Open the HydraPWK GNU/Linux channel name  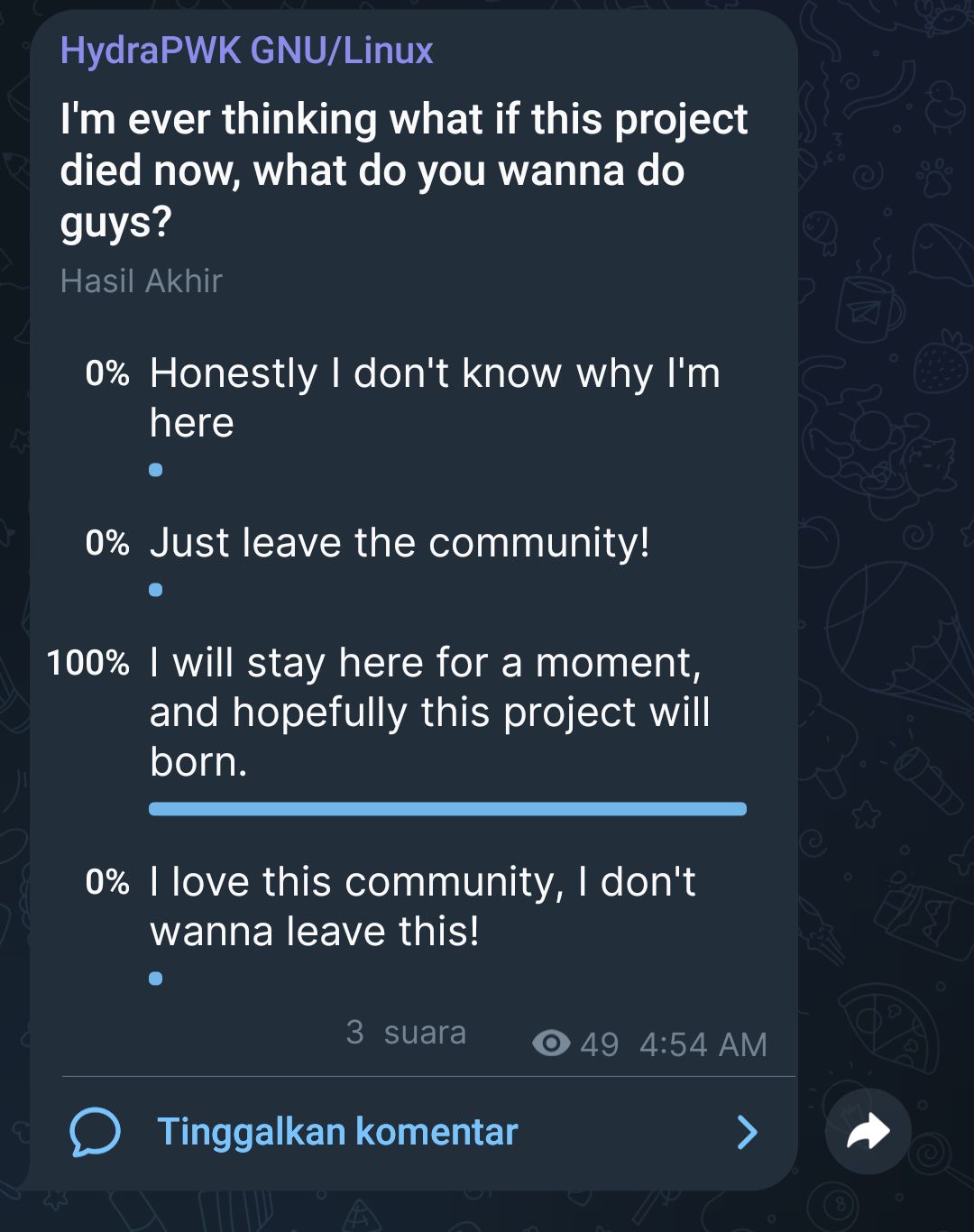tap(246, 51)
